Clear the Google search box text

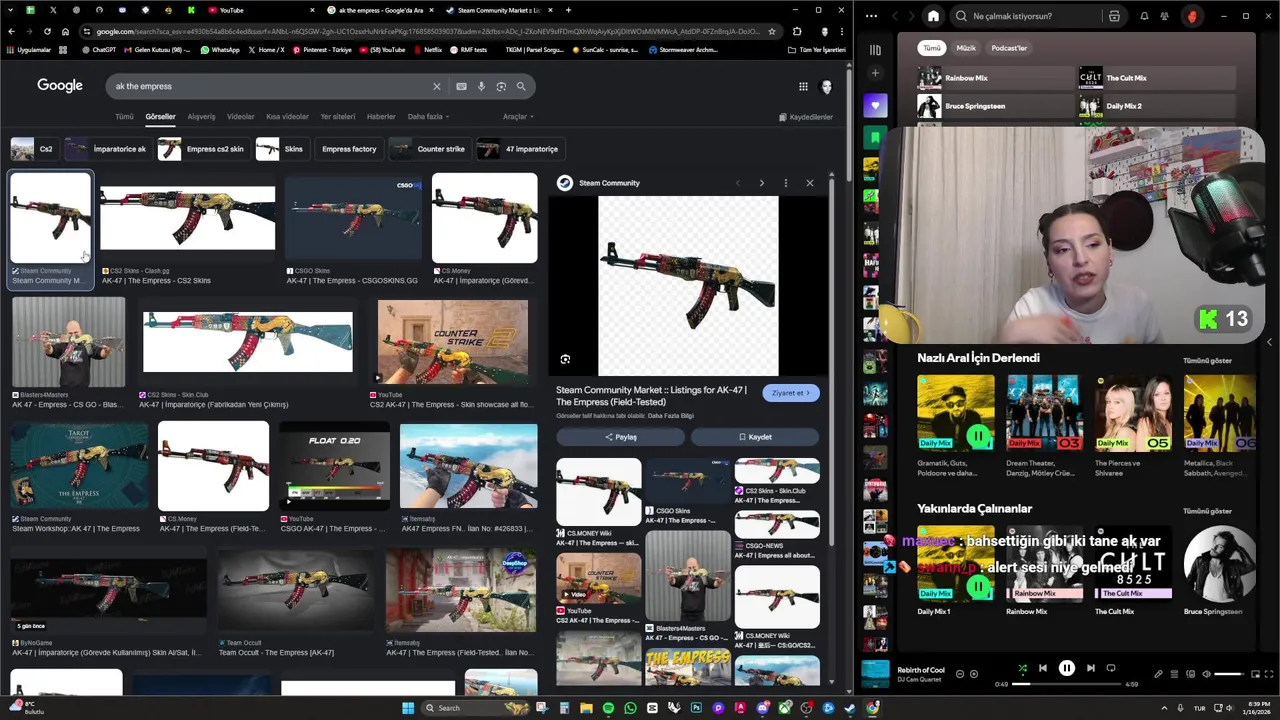coord(436,86)
